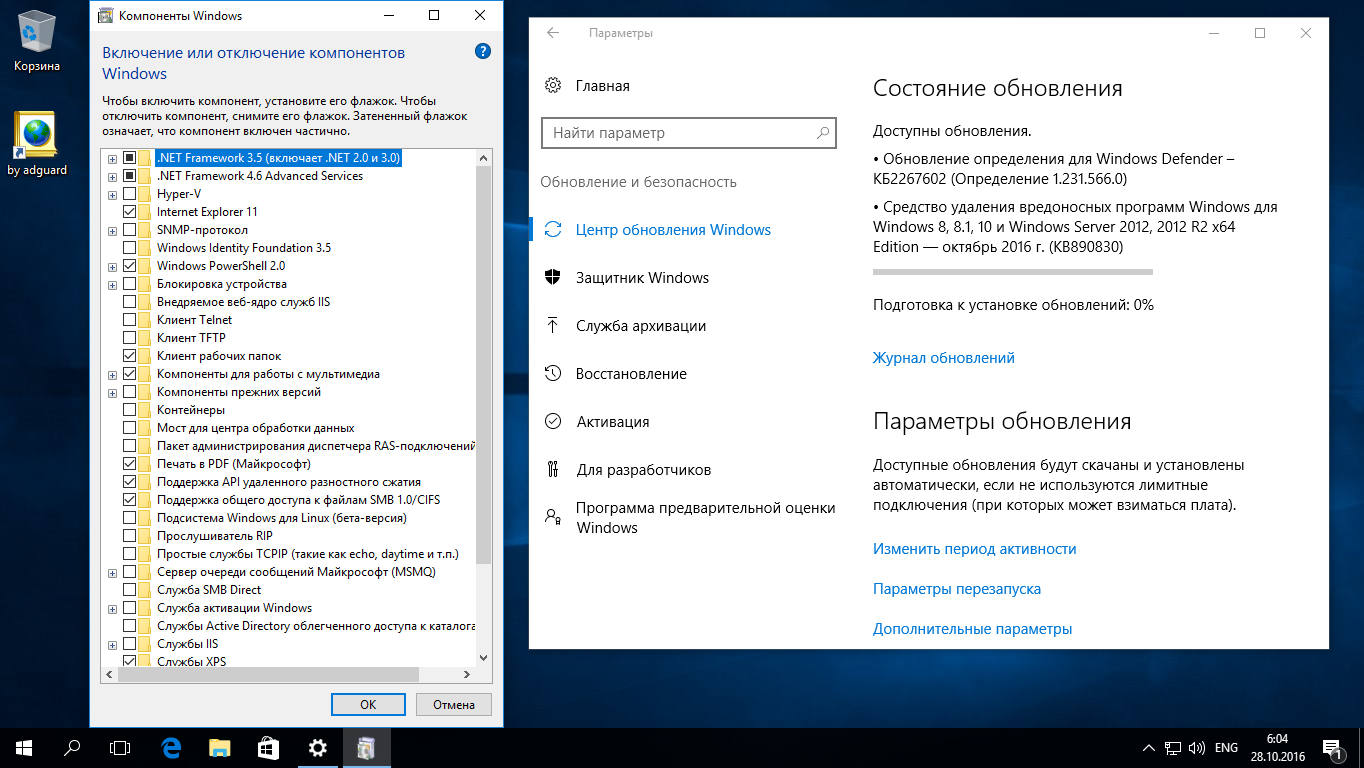Enable the Клиент Telnet checkbox
The image size is (1364, 768).
(130, 320)
